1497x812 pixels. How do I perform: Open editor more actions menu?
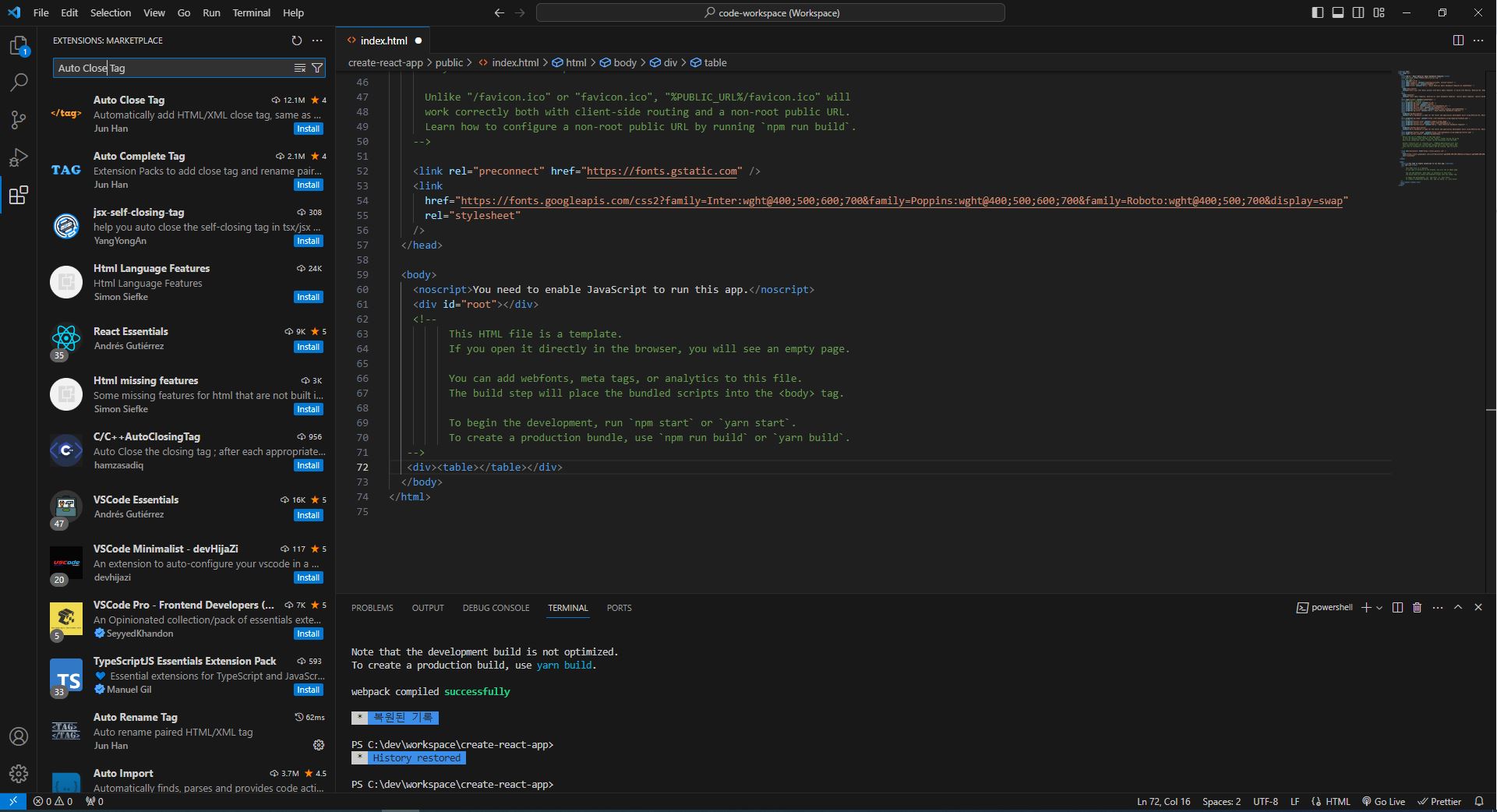(1478, 41)
